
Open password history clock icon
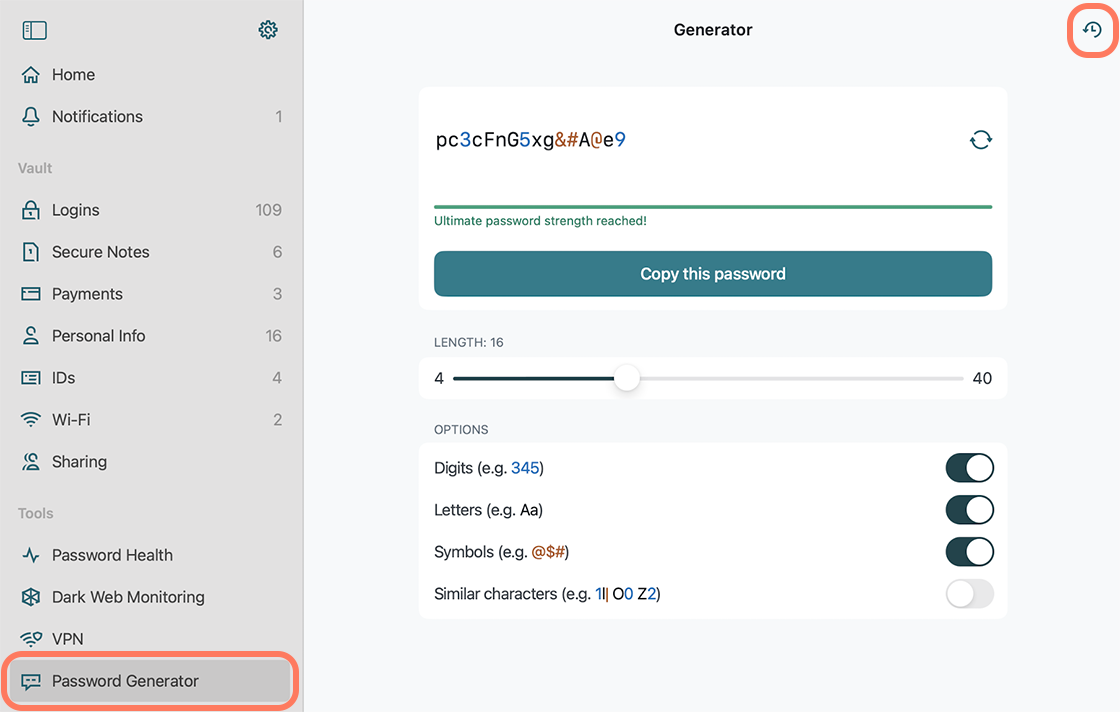point(1092,30)
